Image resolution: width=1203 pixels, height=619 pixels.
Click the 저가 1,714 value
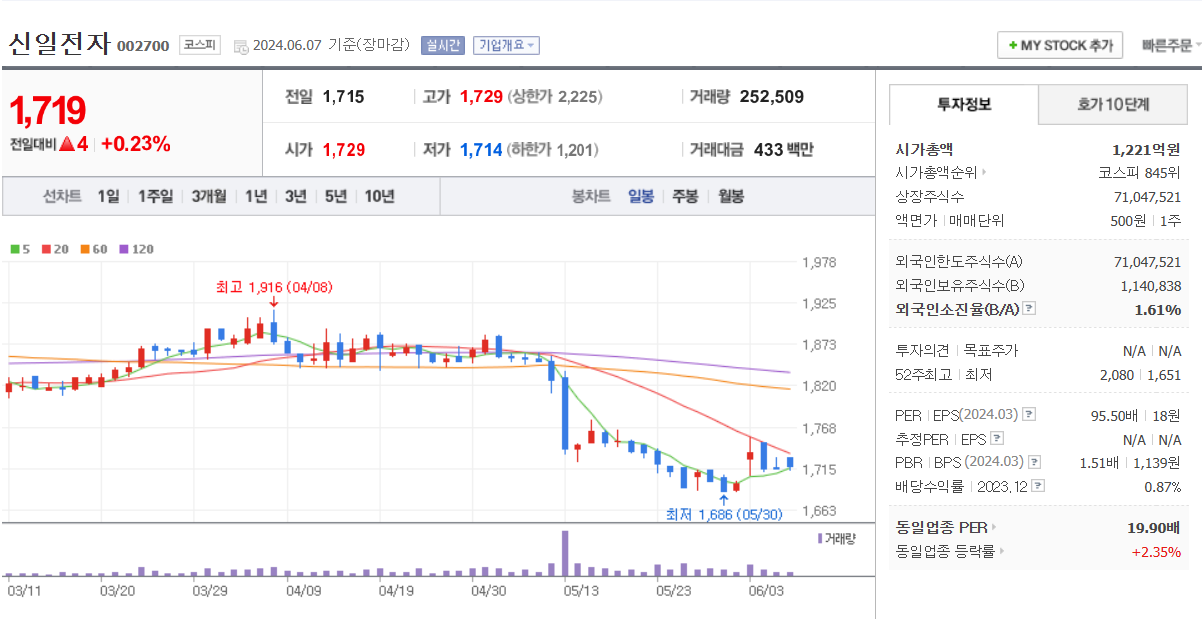481,150
